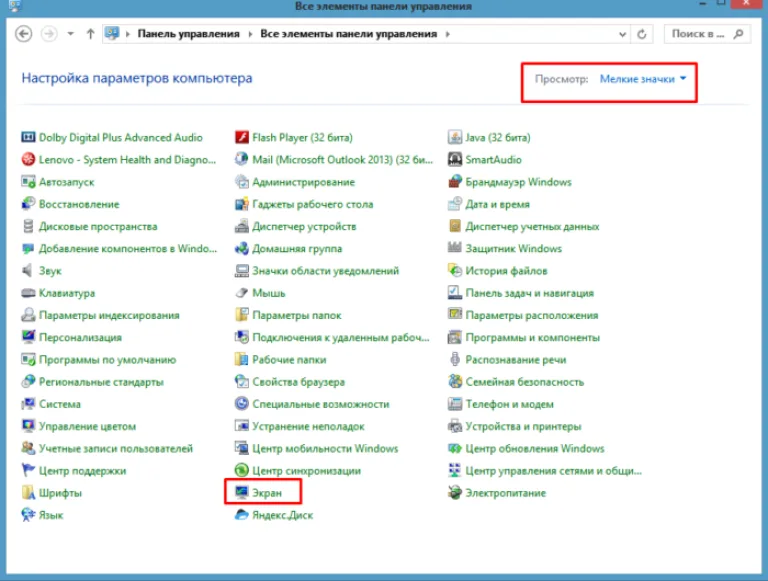Viewport: 768px width, 581px height.
Task: Open Параметры папок
Action: click(296, 315)
